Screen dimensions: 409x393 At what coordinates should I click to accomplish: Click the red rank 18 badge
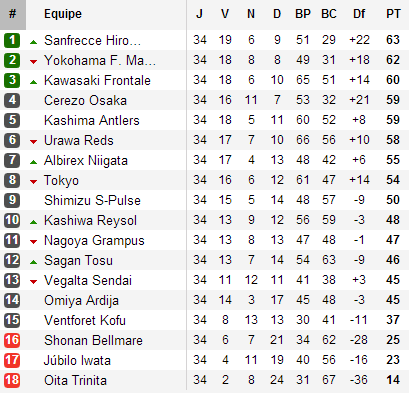pos(12,380)
